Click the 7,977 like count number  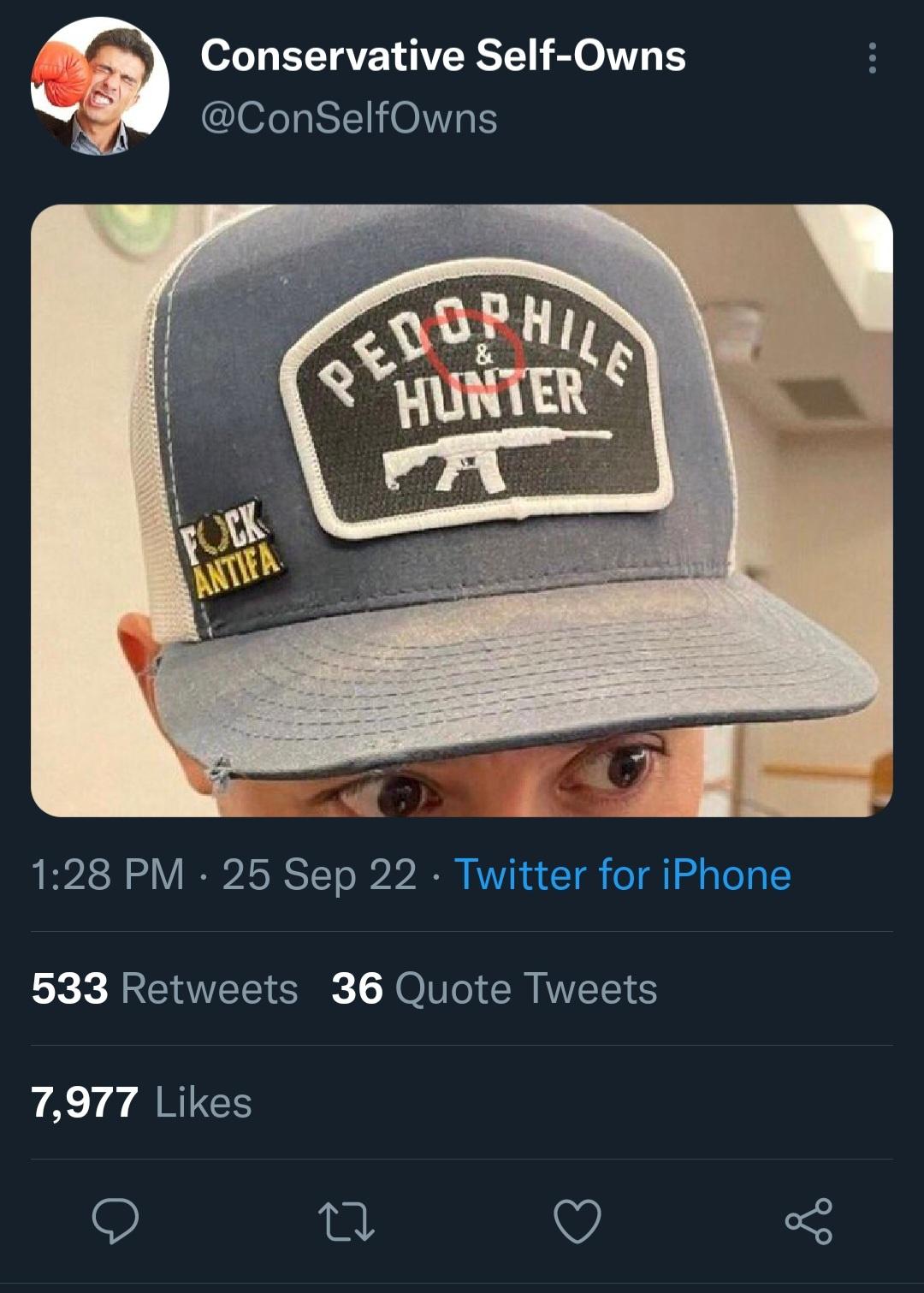(84, 1102)
